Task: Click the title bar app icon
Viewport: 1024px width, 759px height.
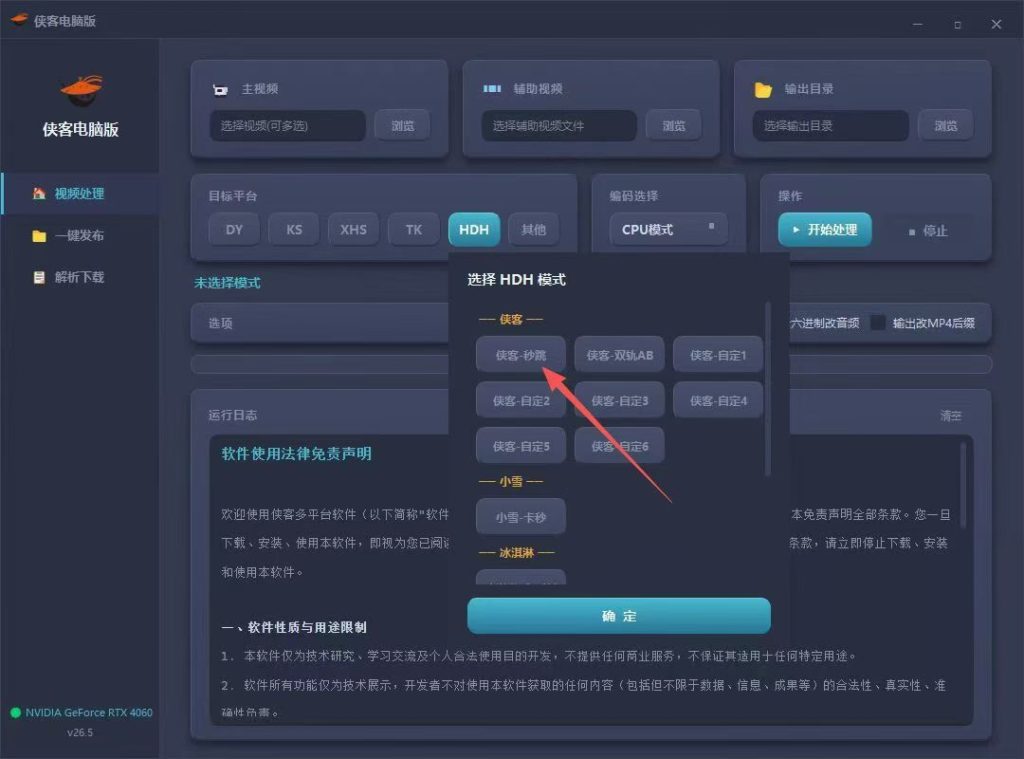Action: [19, 20]
